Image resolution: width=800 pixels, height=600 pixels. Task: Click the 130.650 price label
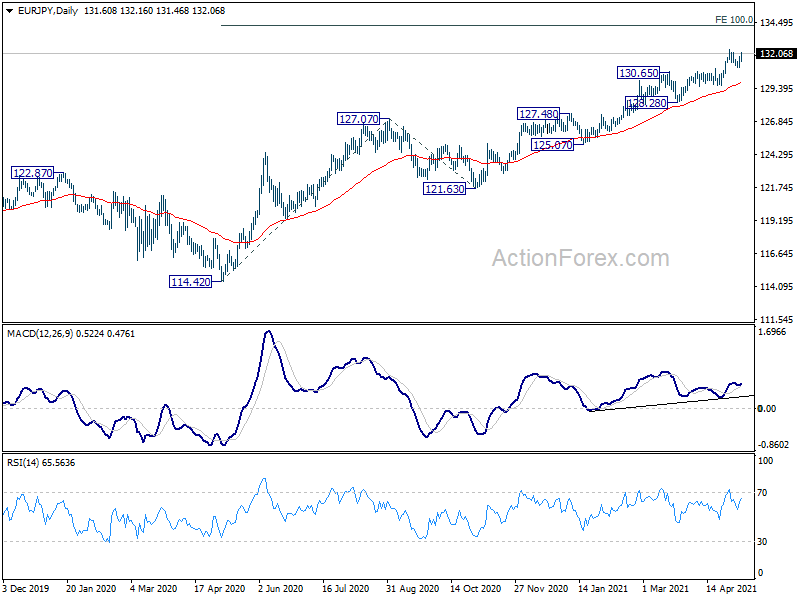(x=638, y=73)
